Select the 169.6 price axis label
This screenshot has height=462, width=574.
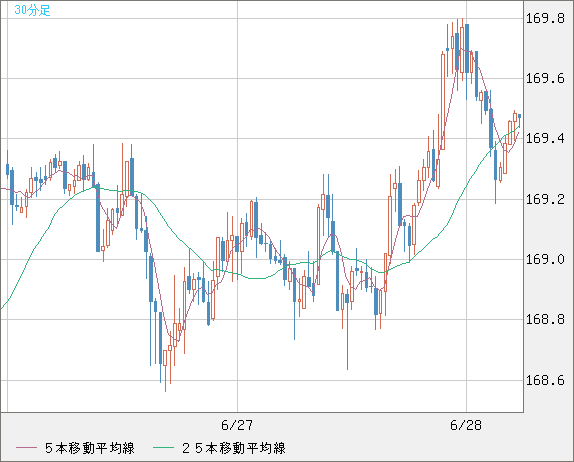click(545, 78)
